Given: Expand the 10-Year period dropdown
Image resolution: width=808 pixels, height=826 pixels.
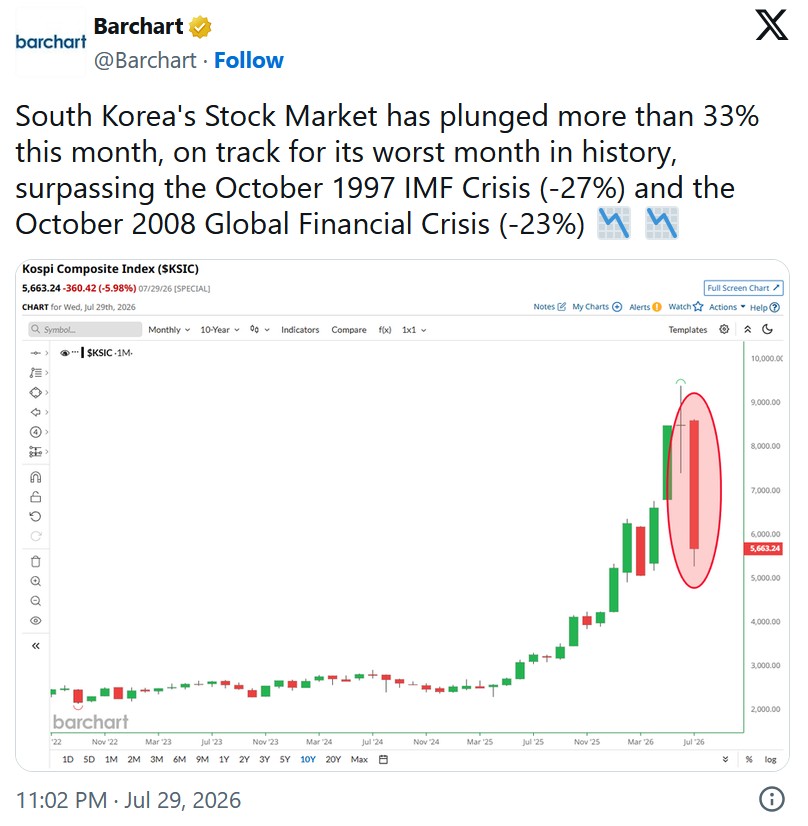Looking at the screenshot, I should point(220,330).
